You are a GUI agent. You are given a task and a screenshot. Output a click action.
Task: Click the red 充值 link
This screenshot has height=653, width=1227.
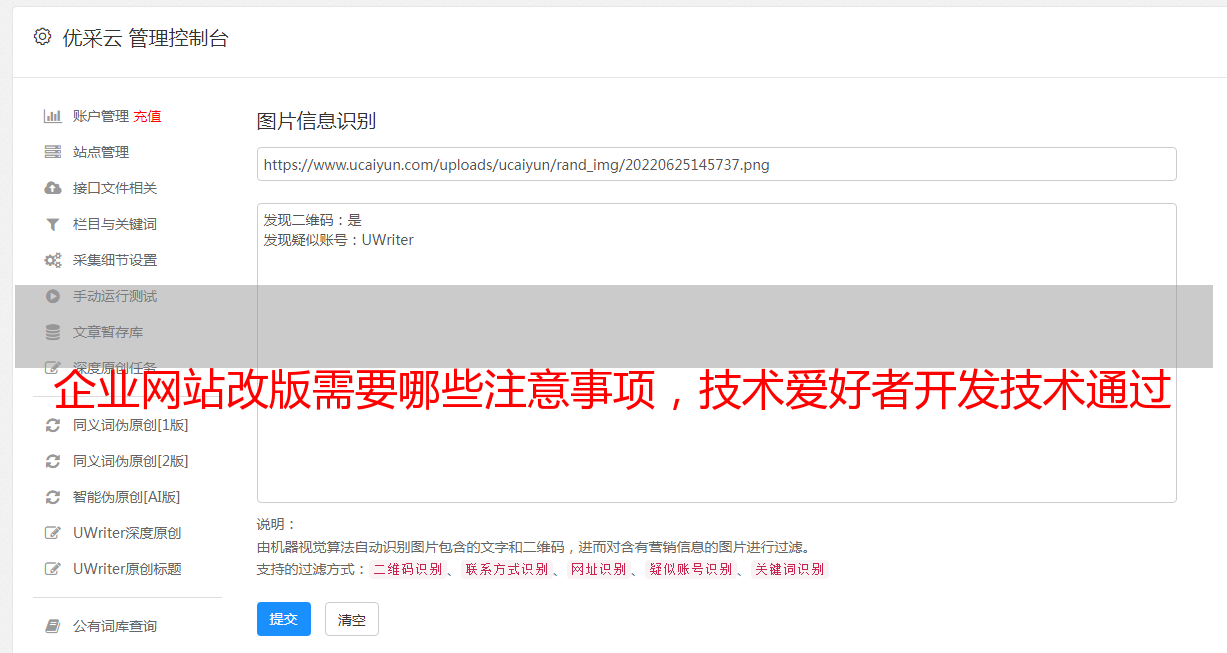tap(147, 116)
